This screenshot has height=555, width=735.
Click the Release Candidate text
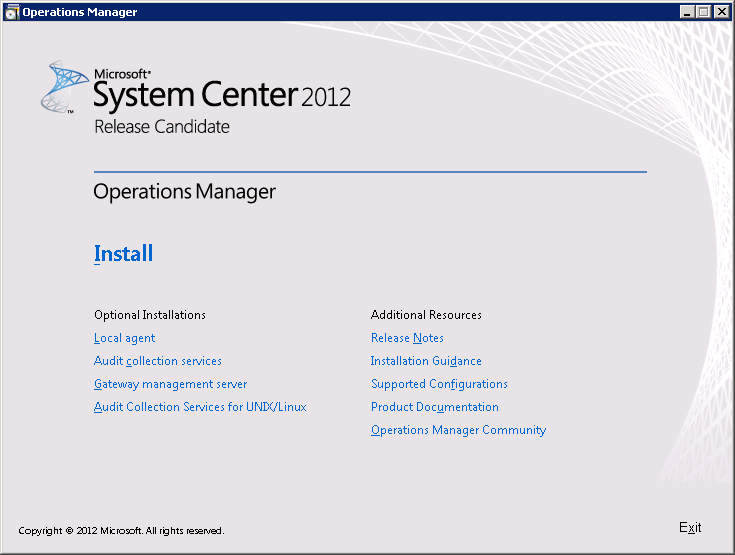coord(162,127)
